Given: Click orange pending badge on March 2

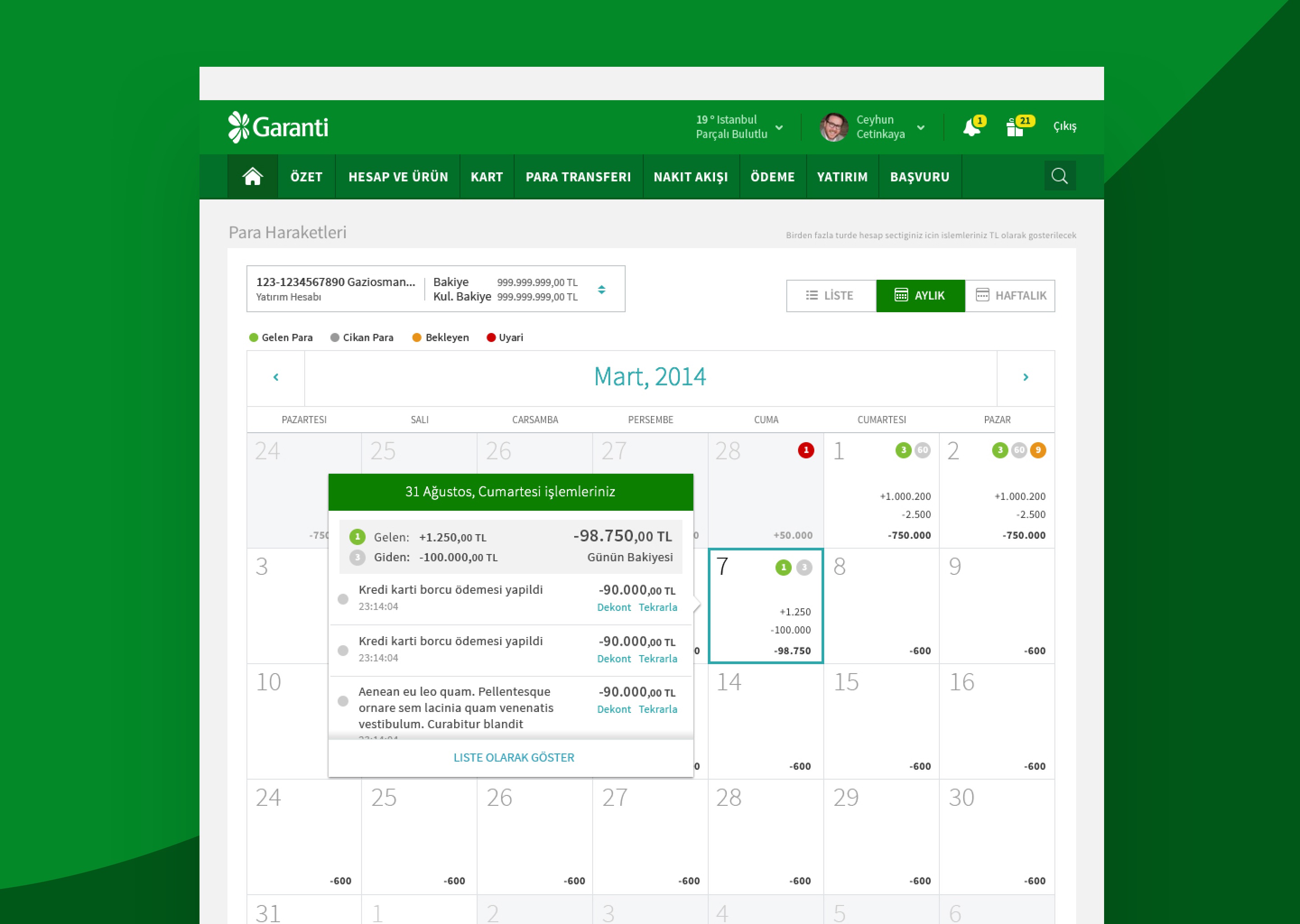Looking at the screenshot, I should pos(1038,450).
